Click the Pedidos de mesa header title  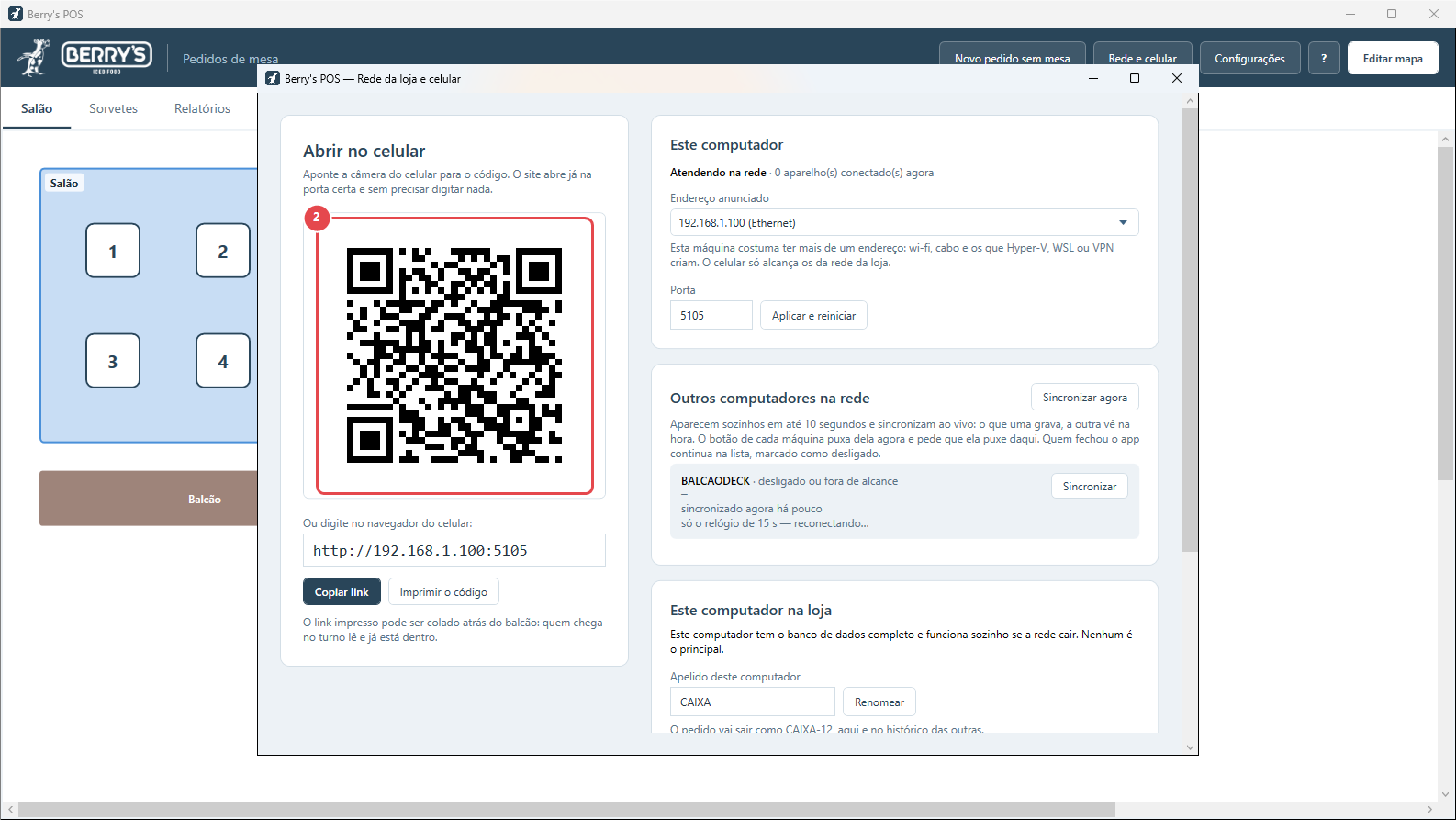[x=230, y=59]
